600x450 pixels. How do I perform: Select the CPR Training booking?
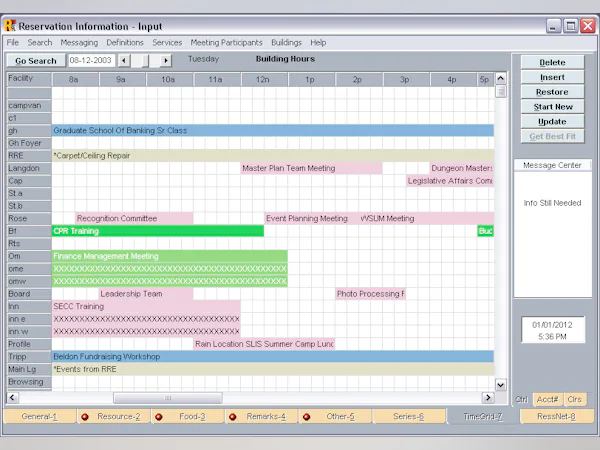158,231
